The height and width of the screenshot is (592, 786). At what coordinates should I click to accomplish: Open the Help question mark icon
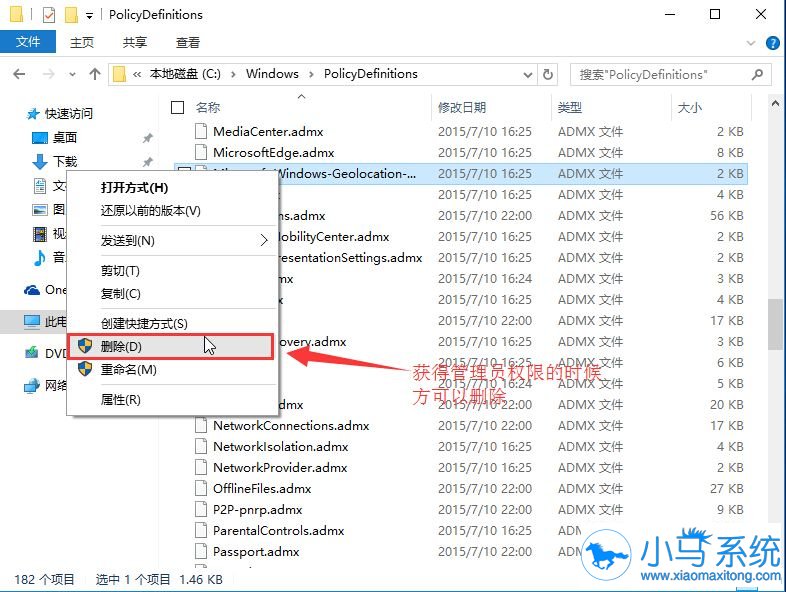pyautogui.click(x=772, y=43)
